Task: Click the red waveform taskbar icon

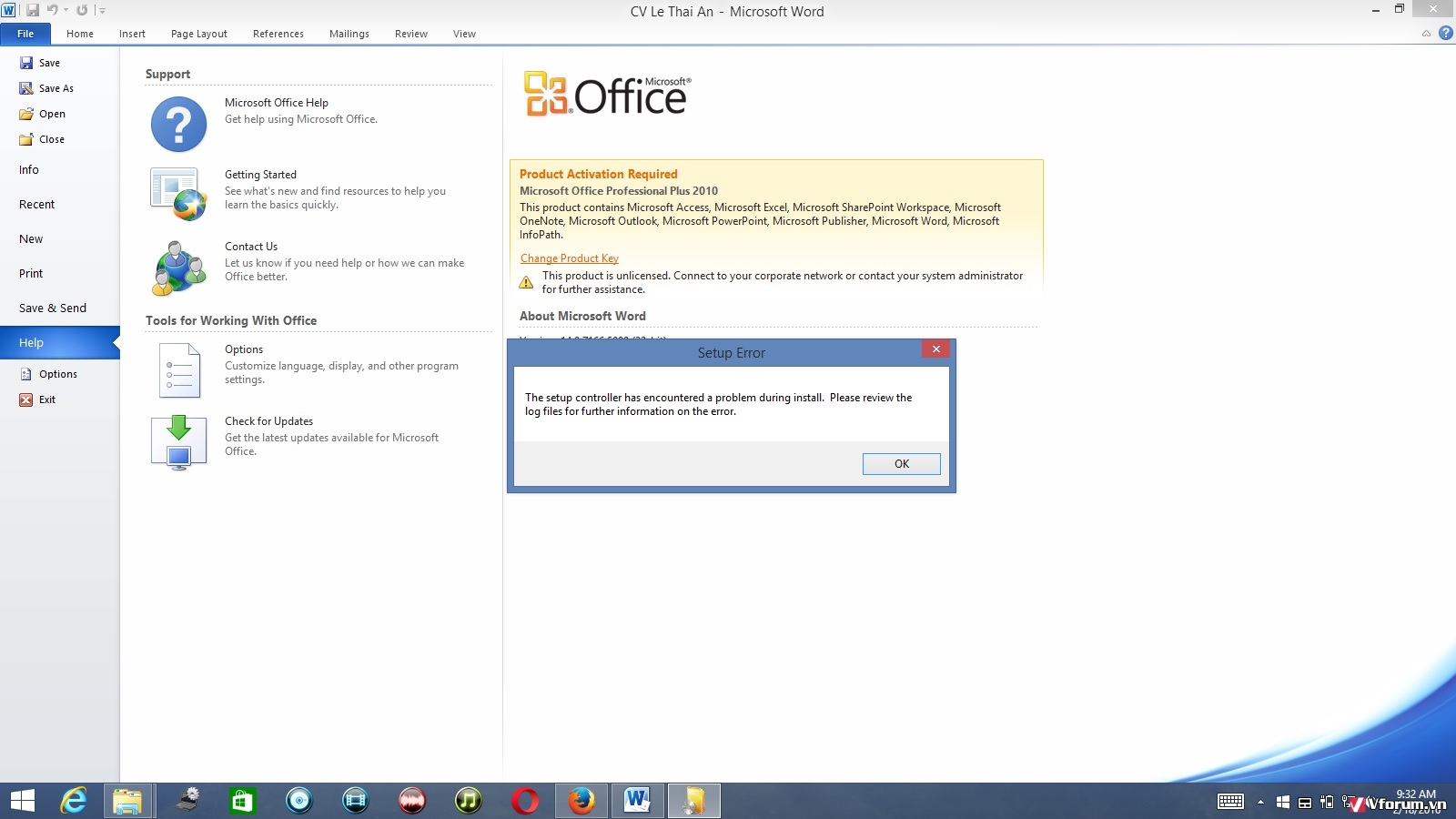Action: click(x=412, y=801)
